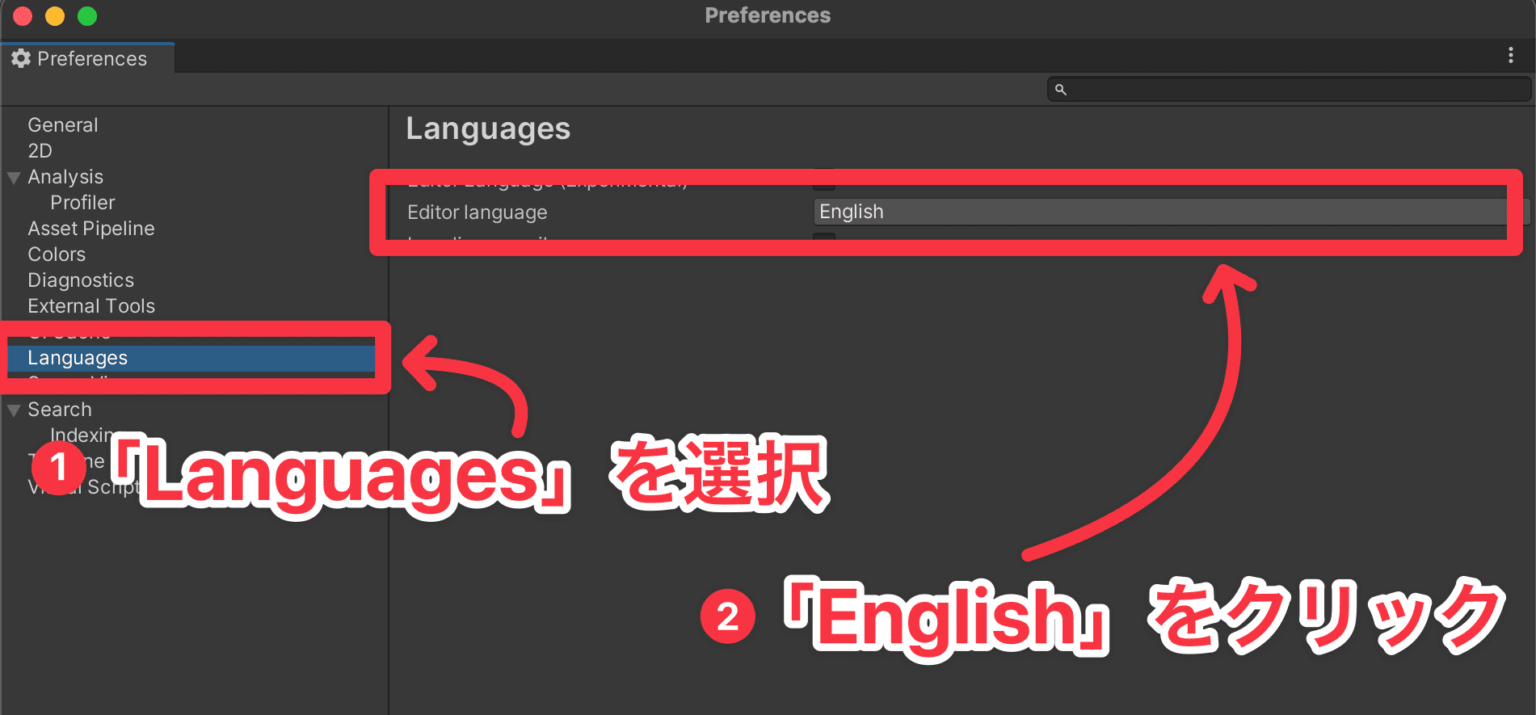Collapse the Analysis section disclosure triangle
This screenshot has width=1536, height=715.
pyautogui.click(x=14, y=176)
